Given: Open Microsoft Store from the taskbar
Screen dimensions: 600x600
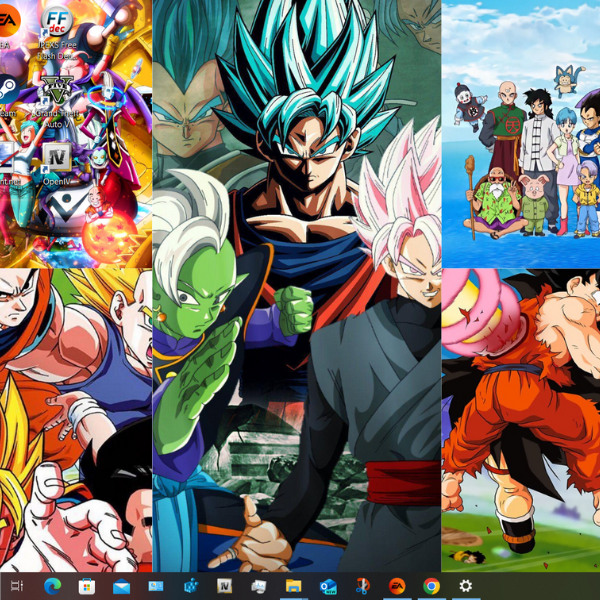Looking at the screenshot, I should [x=87, y=586].
